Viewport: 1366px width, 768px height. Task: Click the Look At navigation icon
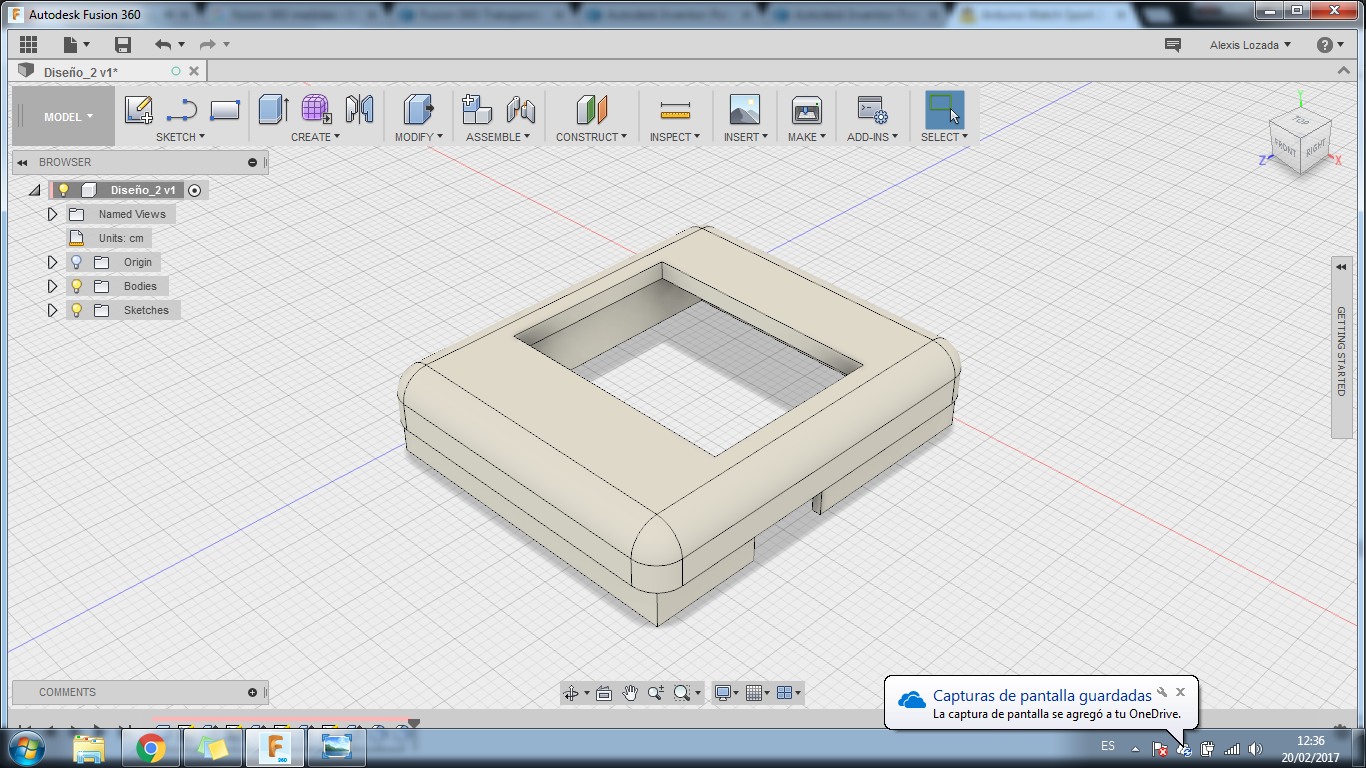(604, 693)
